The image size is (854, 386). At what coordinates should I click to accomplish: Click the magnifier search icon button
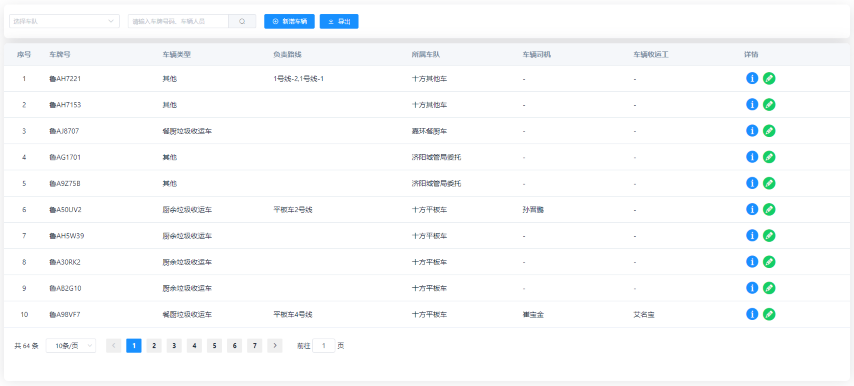[x=242, y=21]
